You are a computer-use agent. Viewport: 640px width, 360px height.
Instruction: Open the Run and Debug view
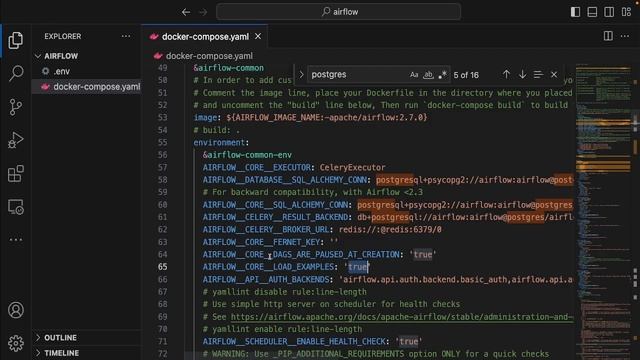click(x=16, y=140)
